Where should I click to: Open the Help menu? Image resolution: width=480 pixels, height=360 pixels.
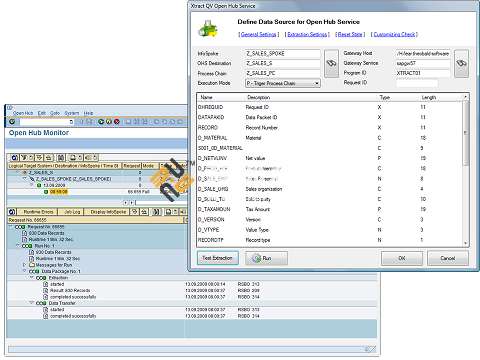(88, 113)
